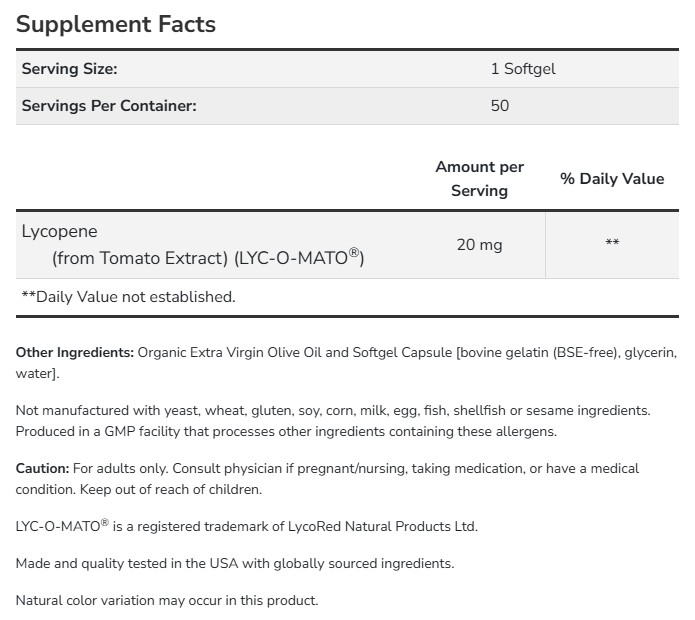The width and height of the screenshot is (695, 620).
Task: Click the Other Ingredients bold label
Action: coord(75,352)
